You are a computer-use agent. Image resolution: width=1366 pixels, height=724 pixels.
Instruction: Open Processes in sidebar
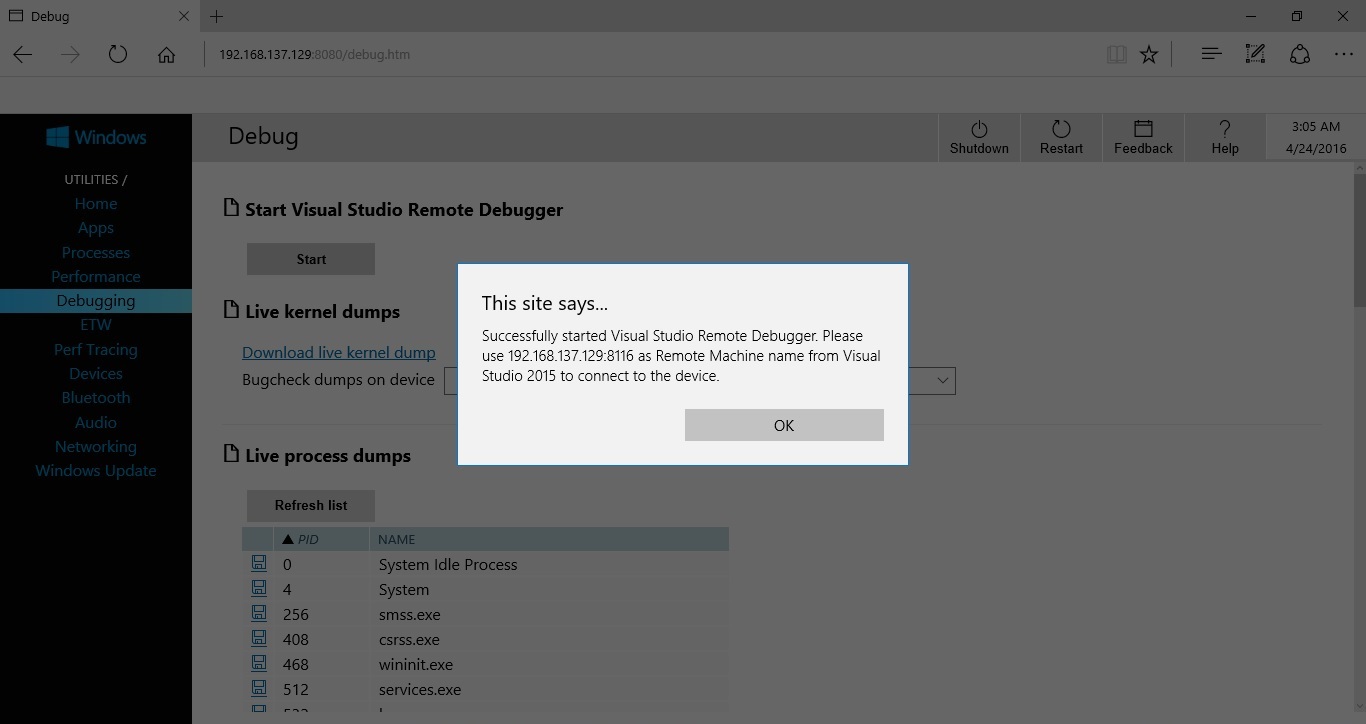(x=96, y=252)
